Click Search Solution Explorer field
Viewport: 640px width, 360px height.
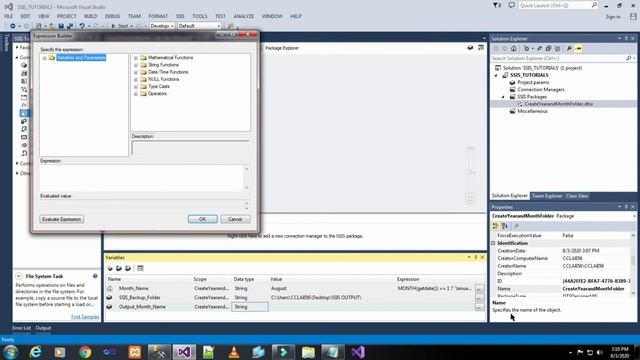pos(558,59)
